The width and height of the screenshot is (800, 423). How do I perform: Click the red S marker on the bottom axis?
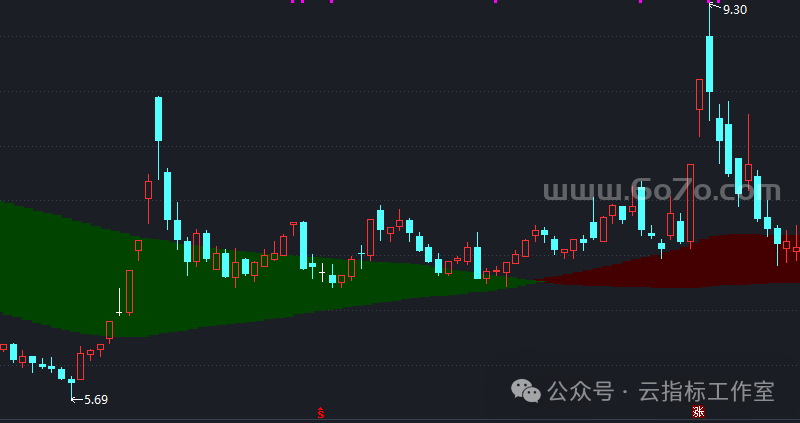(x=320, y=412)
